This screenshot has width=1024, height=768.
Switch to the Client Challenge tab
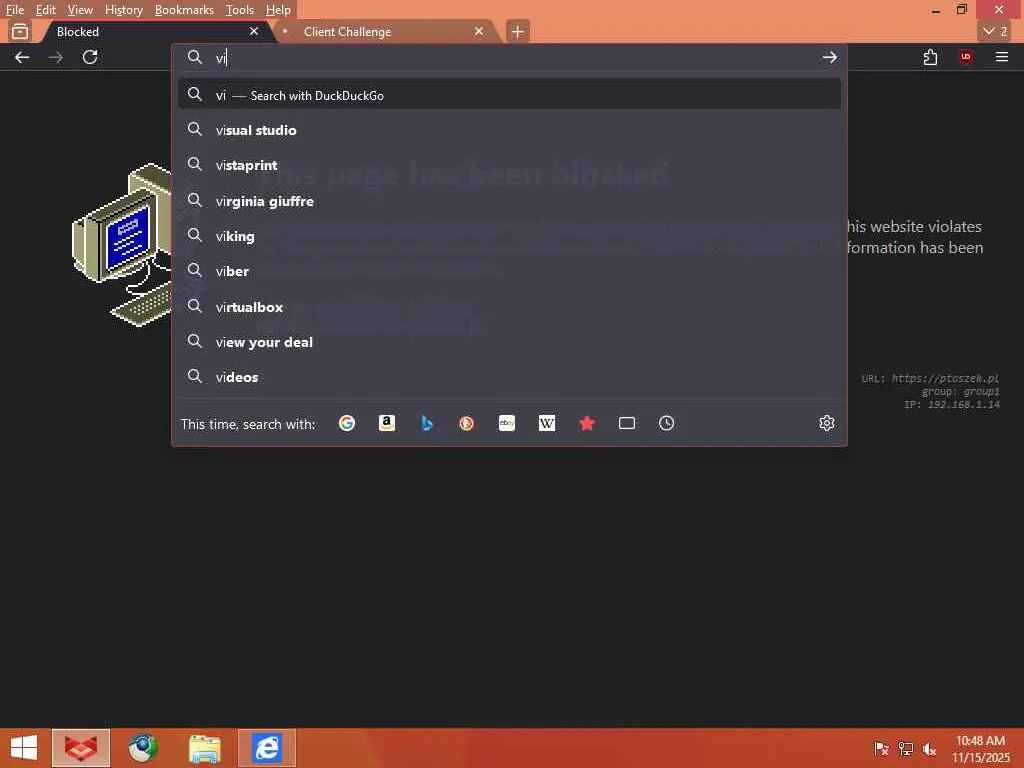(385, 31)
